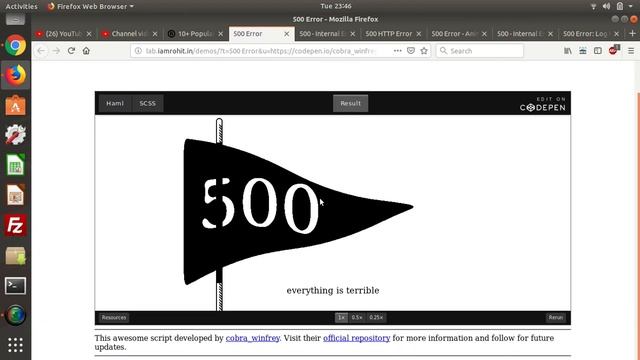The width and height of the screenshot is (640, 360).
Task: Open the cobra_winfrey link
Action: pyautogui.click(x=253, y=338)
